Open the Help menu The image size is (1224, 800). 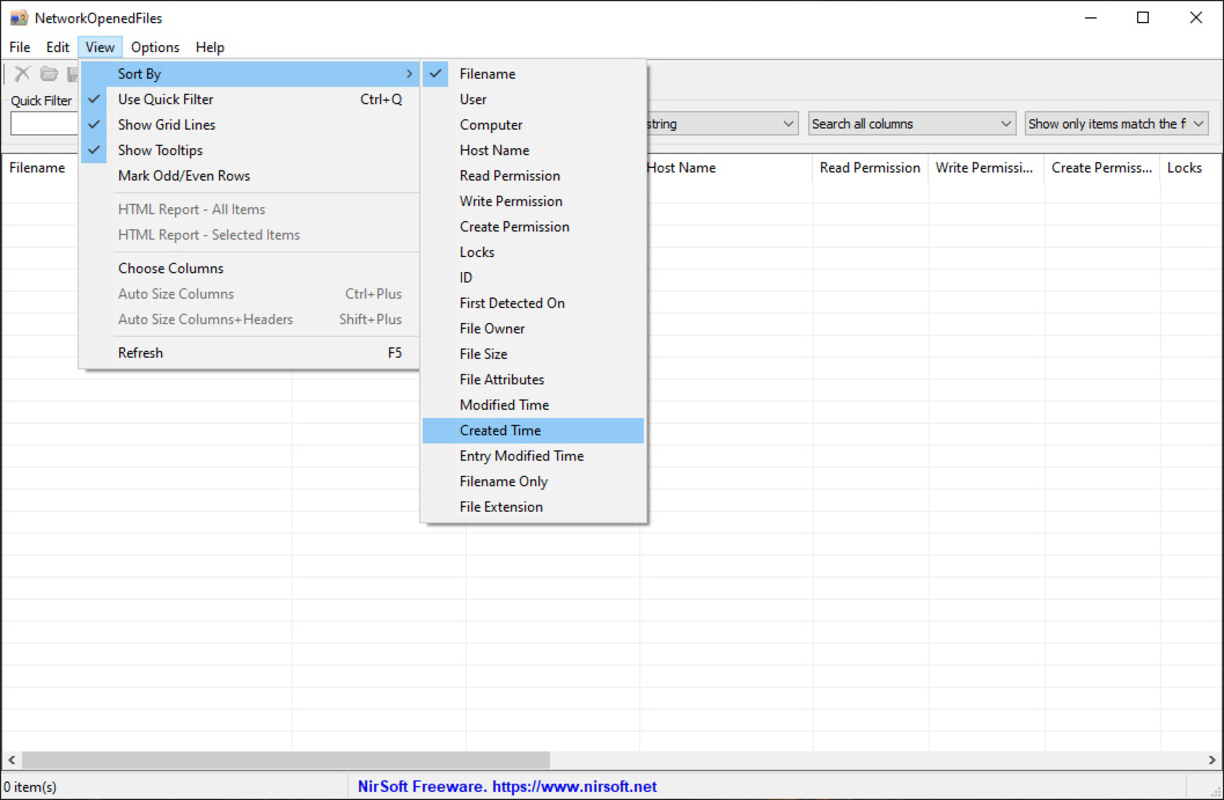pyautogui.click(x=210, y=47)
